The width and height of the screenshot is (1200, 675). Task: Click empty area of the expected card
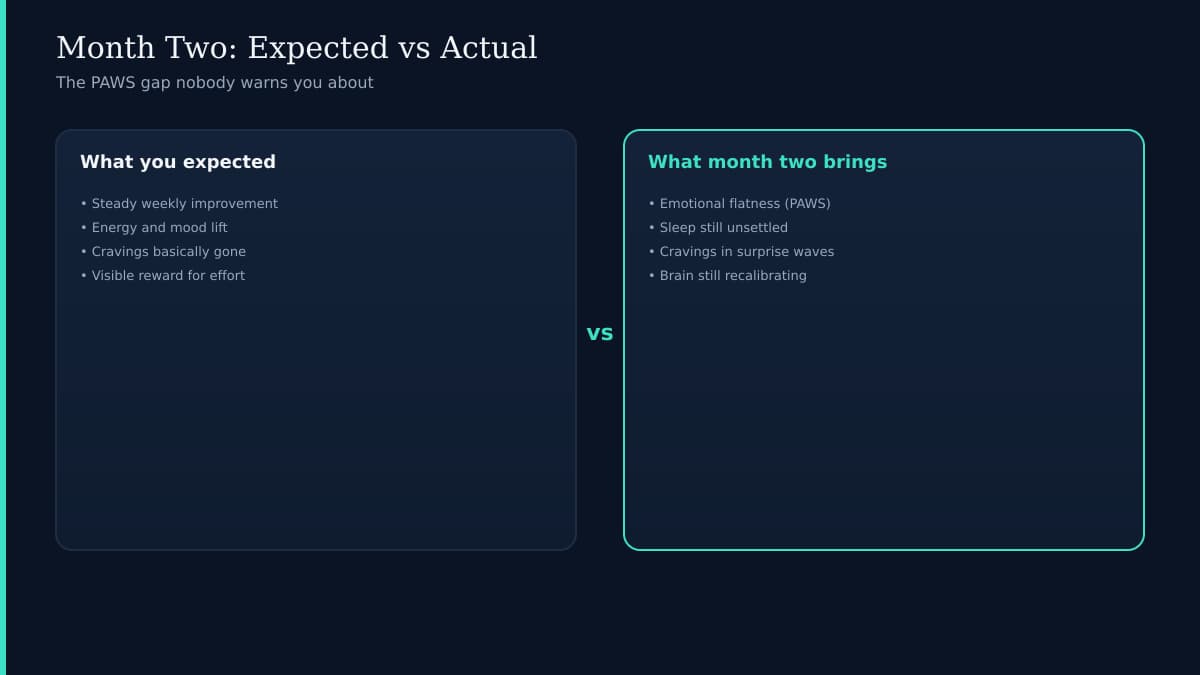tap(316, 420)
